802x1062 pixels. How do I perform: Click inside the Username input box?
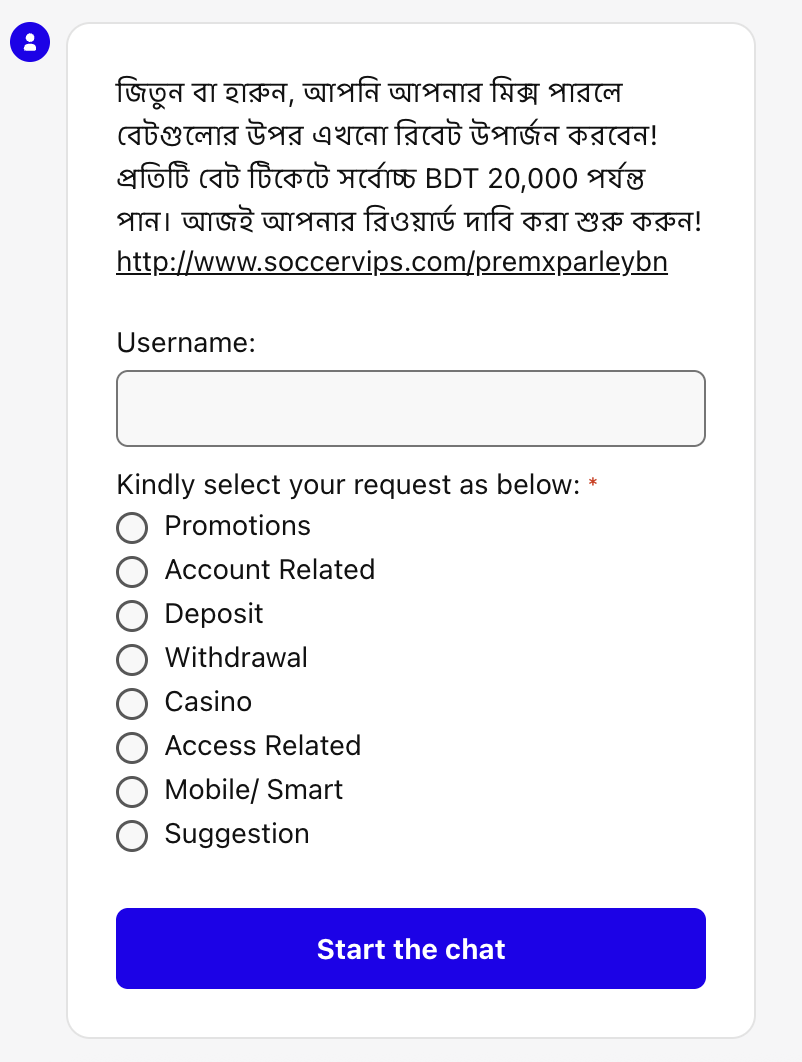(x=410, y=408)
